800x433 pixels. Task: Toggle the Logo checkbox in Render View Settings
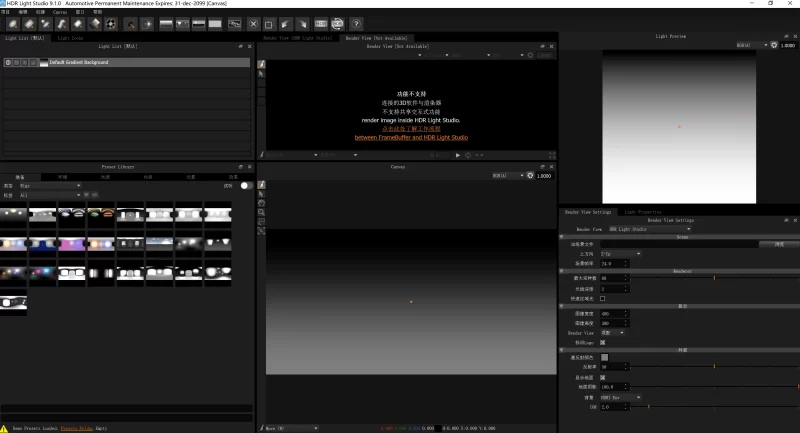(x=603, y=343)
